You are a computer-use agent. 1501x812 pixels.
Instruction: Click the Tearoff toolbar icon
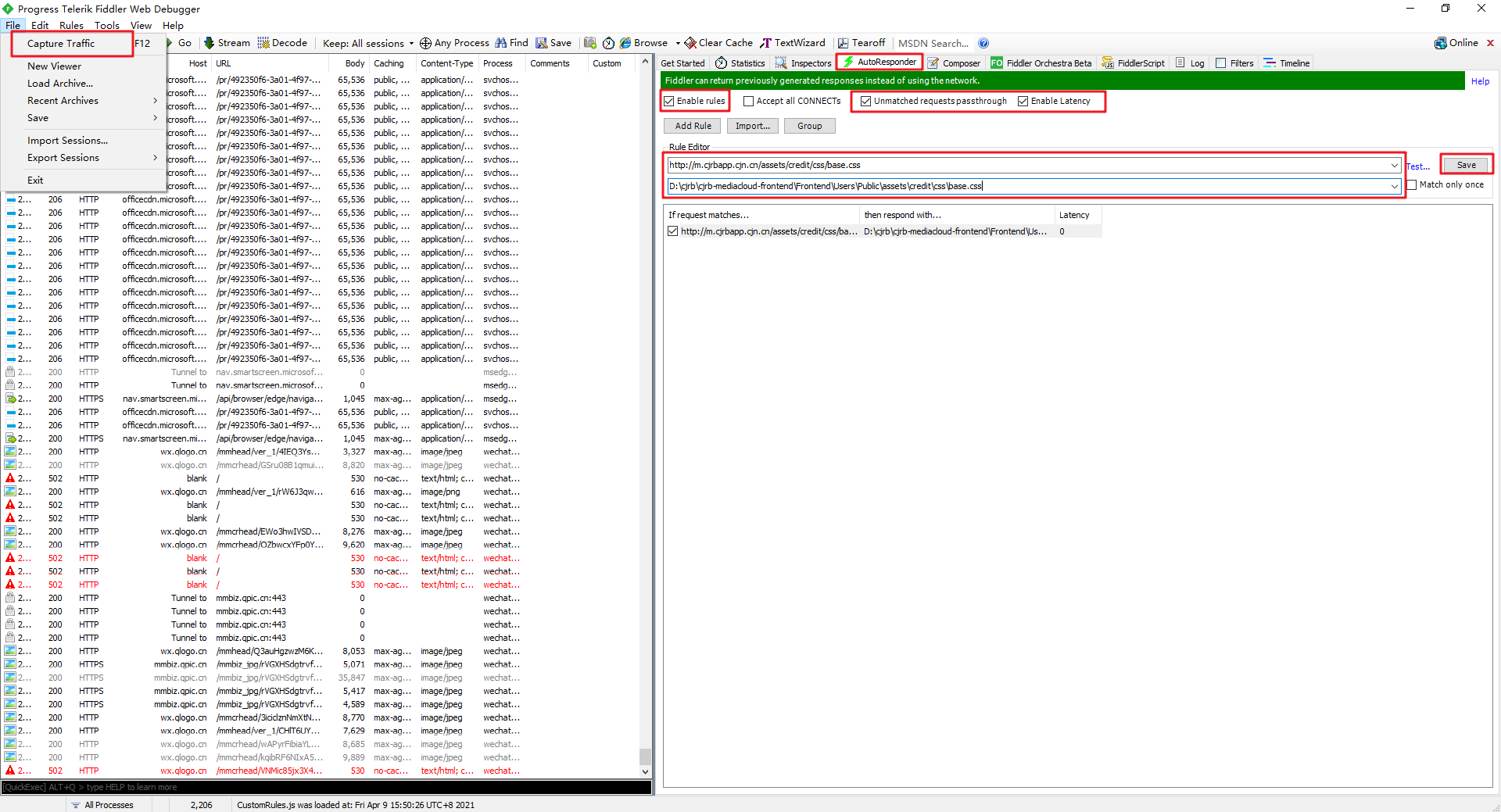tap(844, 43)
